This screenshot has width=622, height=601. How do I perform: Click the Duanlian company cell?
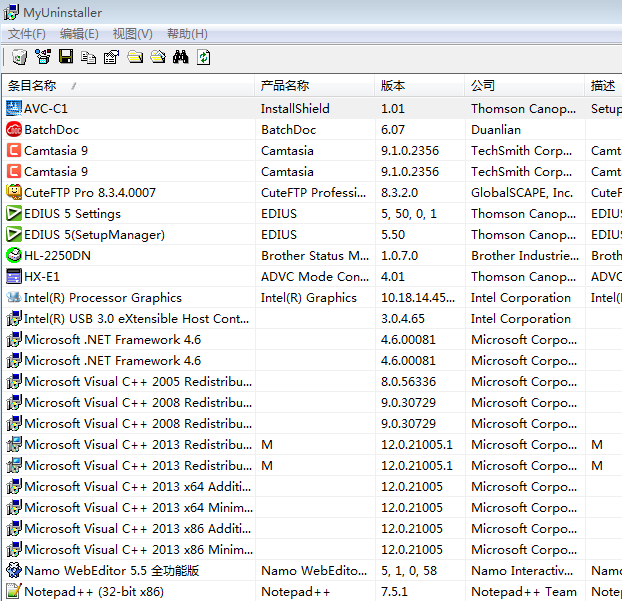tap(496, 130)
